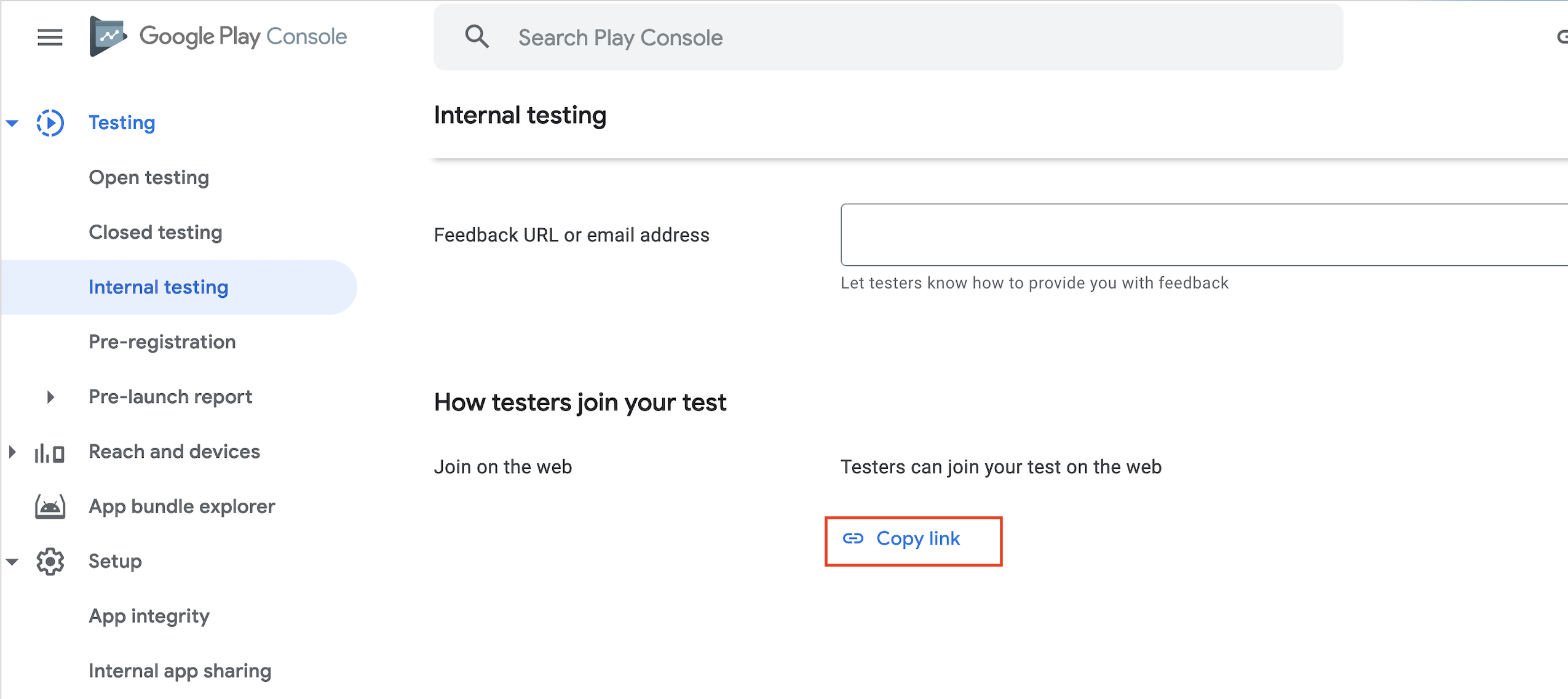Open the hamburger navigation menu
The width and height of the screenshot is (1568, 699).
(50, 38)
